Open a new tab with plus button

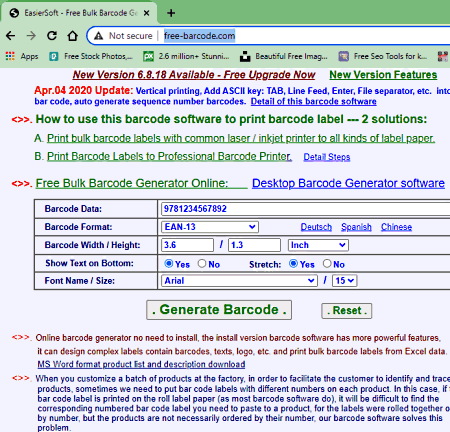click(x=171, y=13)
